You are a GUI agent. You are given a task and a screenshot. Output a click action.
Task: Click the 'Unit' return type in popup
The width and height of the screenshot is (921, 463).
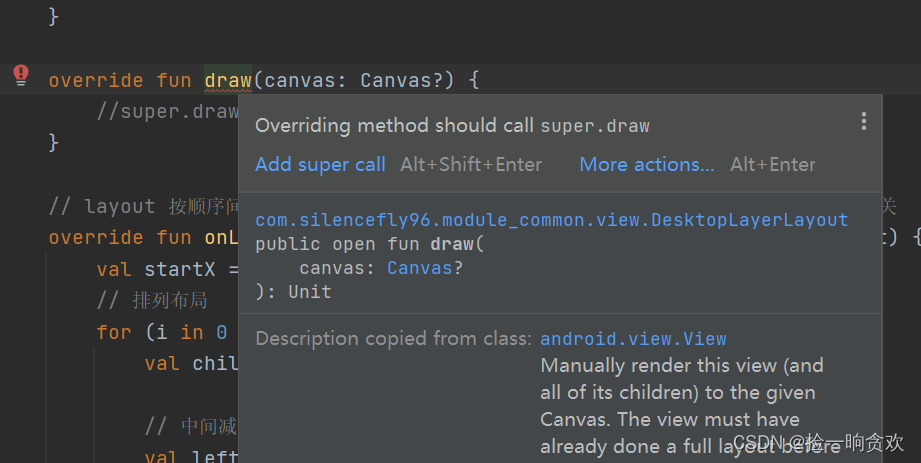tap(309, 292)
